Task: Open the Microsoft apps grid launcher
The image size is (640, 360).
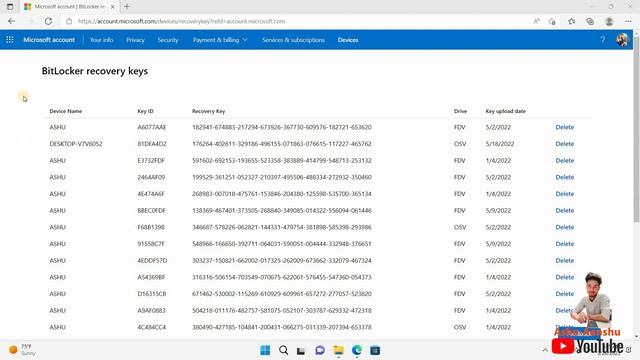Action: coord(10,40)
